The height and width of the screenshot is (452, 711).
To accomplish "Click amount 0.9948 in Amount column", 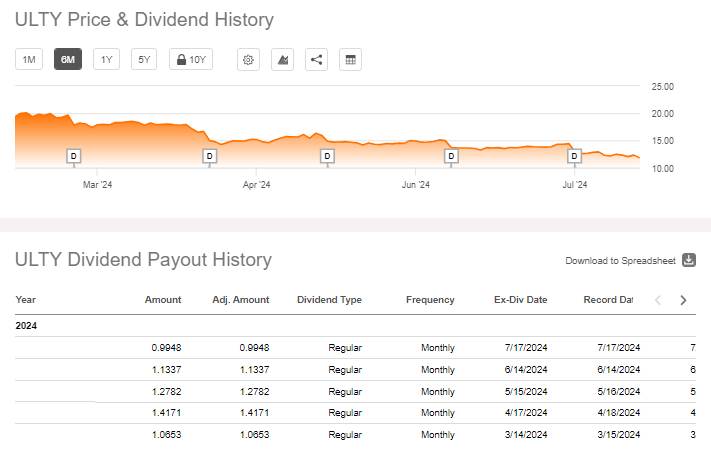I will pyautogui.click(x=166, y=348).
